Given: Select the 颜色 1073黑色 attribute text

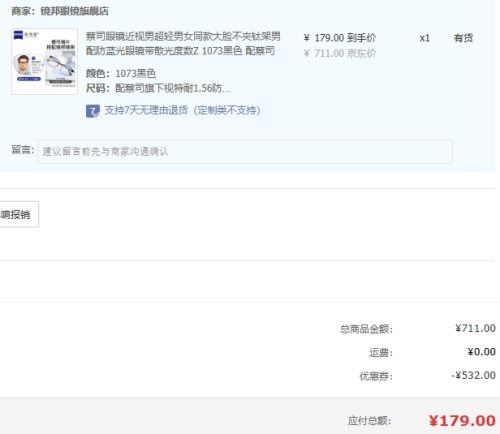Looking at the screenshot, I should click(x=121, y=73).
